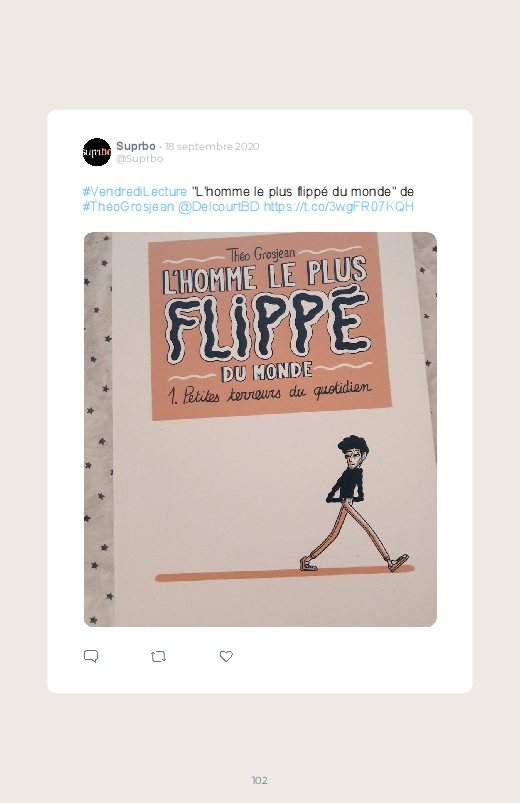Click the subtitle Petites terreurs du quotidien

pos(271,392)
